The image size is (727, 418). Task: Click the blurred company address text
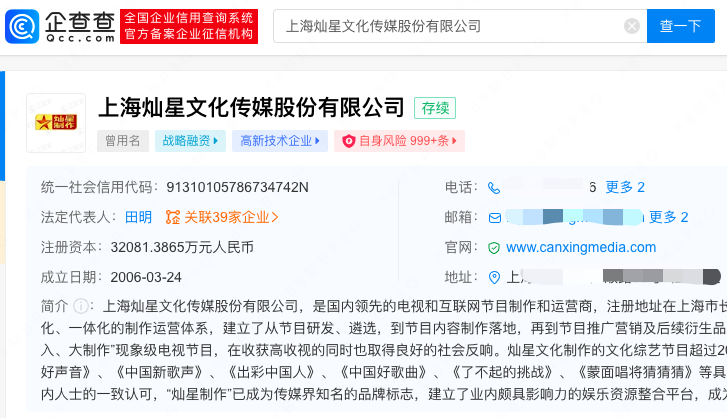[x=613, y=277]
